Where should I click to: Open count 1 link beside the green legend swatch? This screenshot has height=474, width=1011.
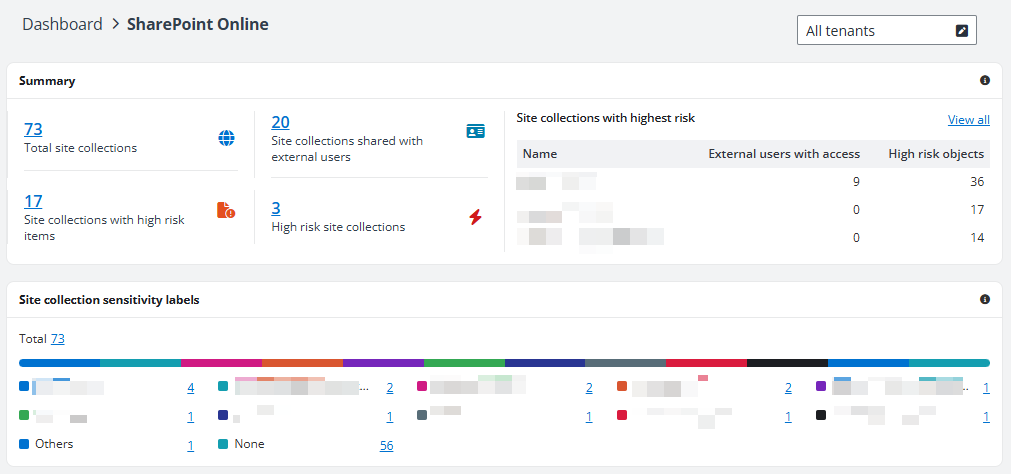pos(191,417)
